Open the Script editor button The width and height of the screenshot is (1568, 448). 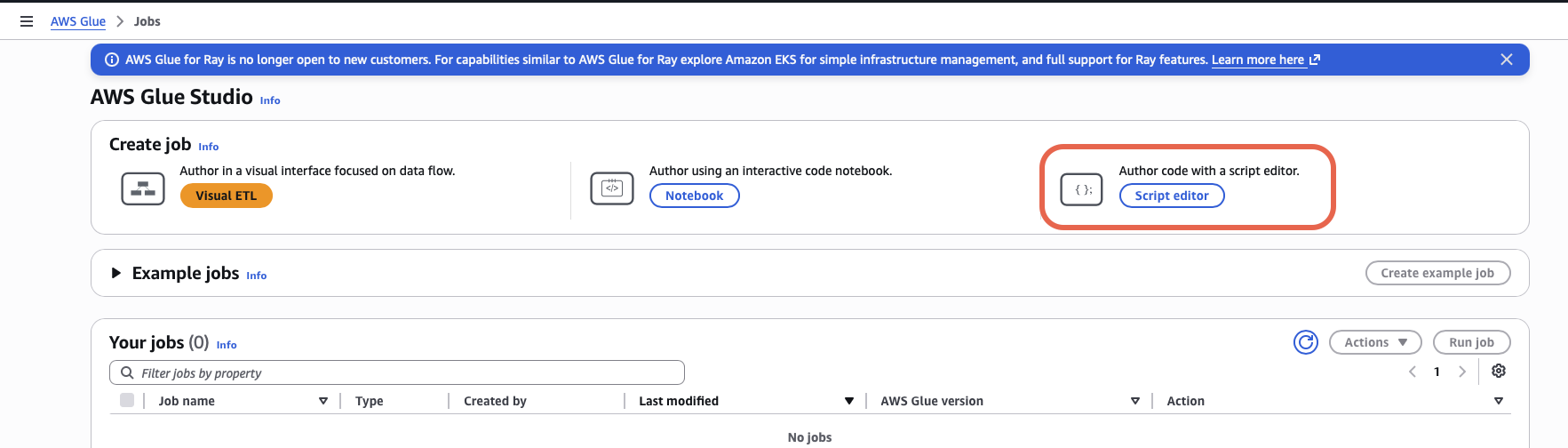coord(1172,196)
